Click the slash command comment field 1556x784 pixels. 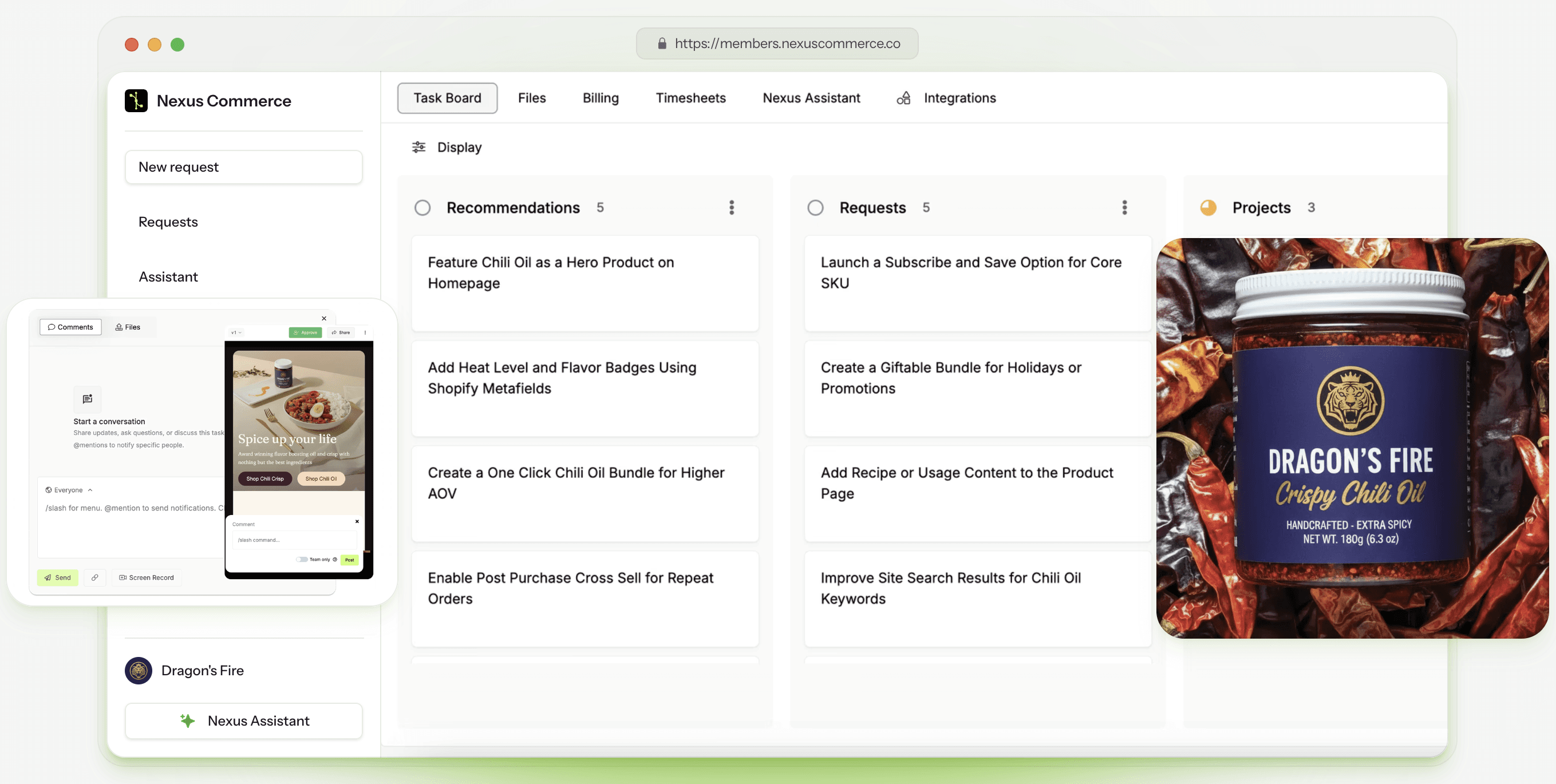click(294, 540)
